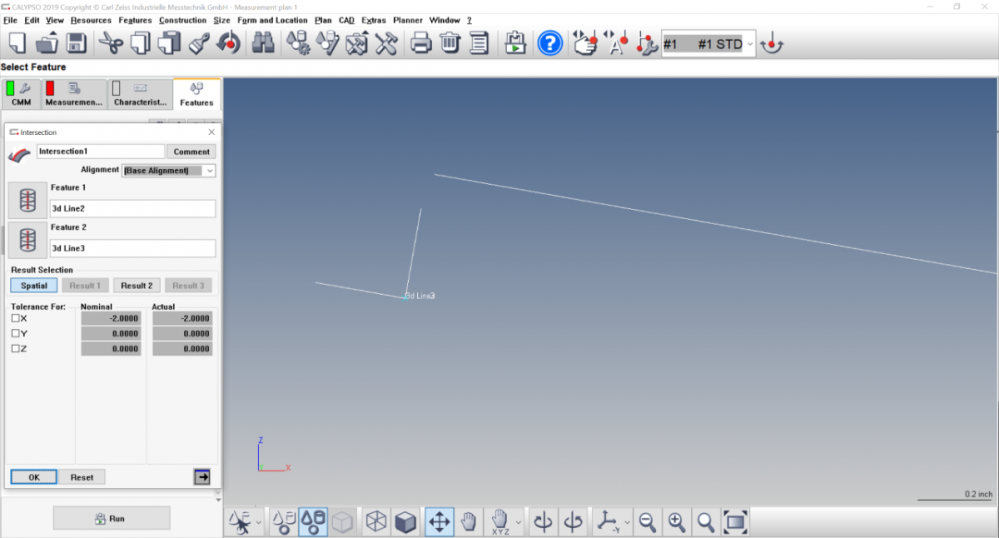The image size is (999, 538).
Task: Click the Comment button
Action: [x=191, y=152]
